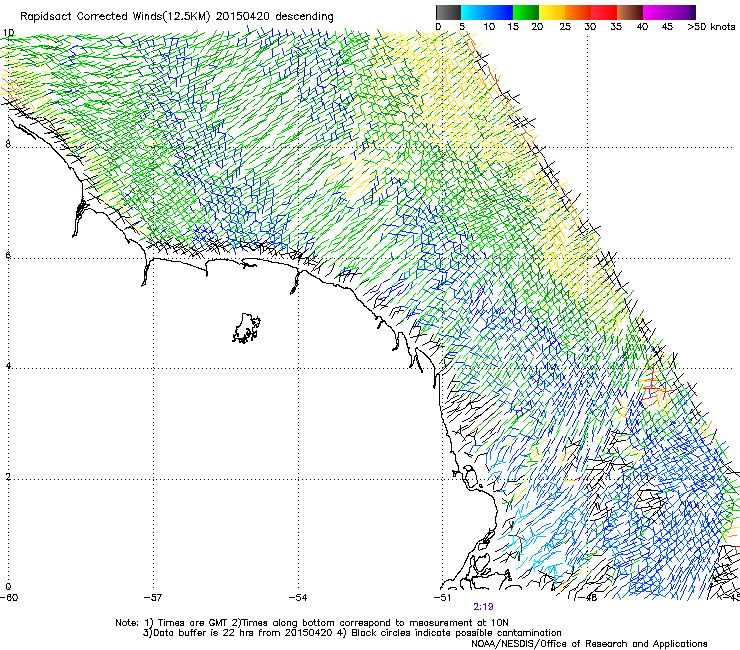
Task: Click the gray 0-5 knots color swatch
Action: point(448,12)
